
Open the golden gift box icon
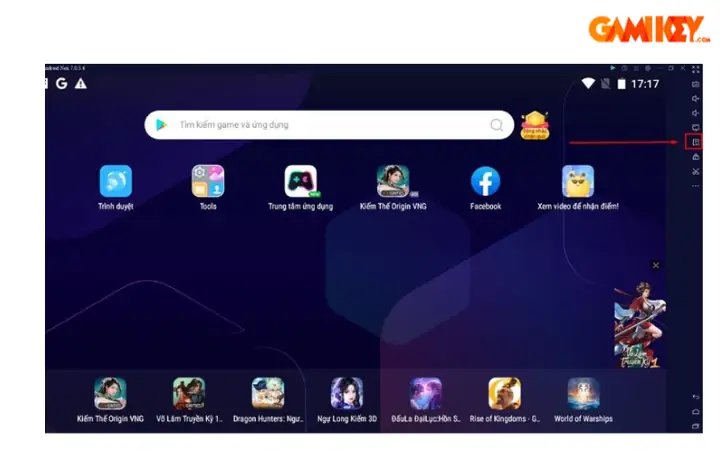coord(535,125)
